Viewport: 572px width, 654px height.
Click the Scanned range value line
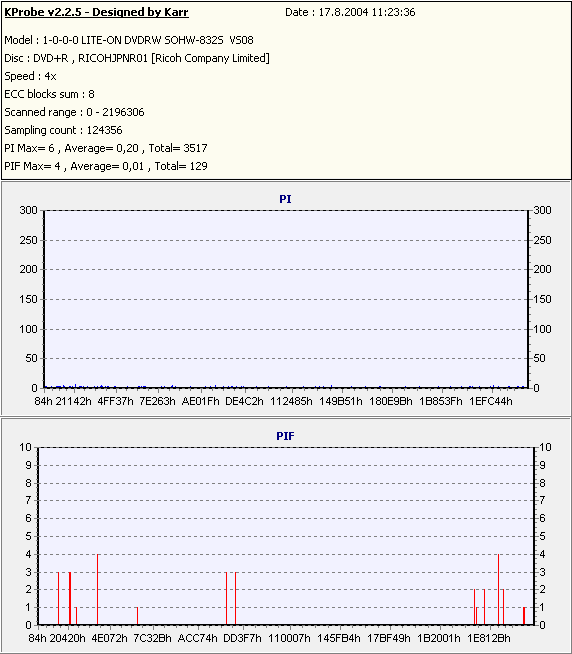pyautogui.click(x=74, y=112)
